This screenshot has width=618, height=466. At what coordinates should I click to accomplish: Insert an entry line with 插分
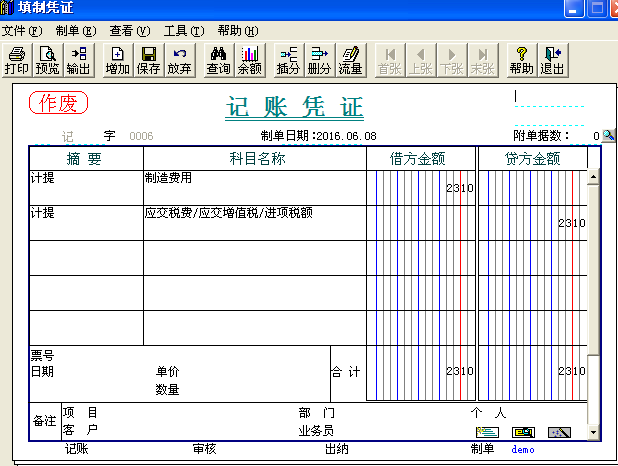pyautogui.click(x=288, y=60)
